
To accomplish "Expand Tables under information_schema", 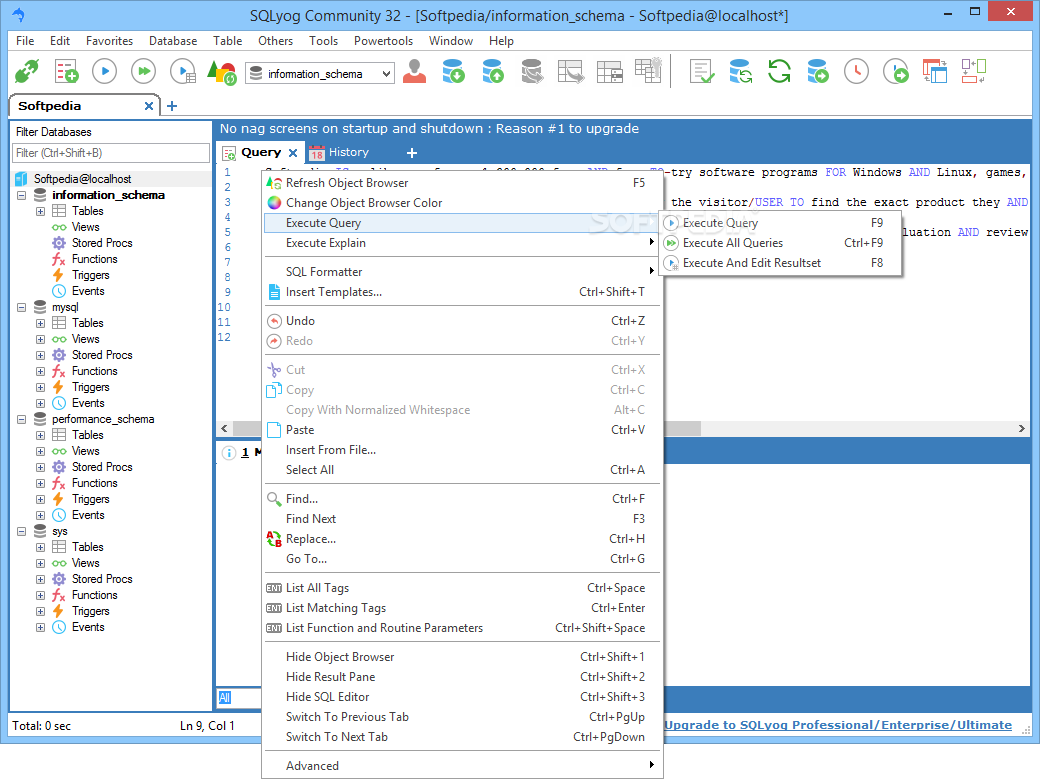I will click(40, 211).
